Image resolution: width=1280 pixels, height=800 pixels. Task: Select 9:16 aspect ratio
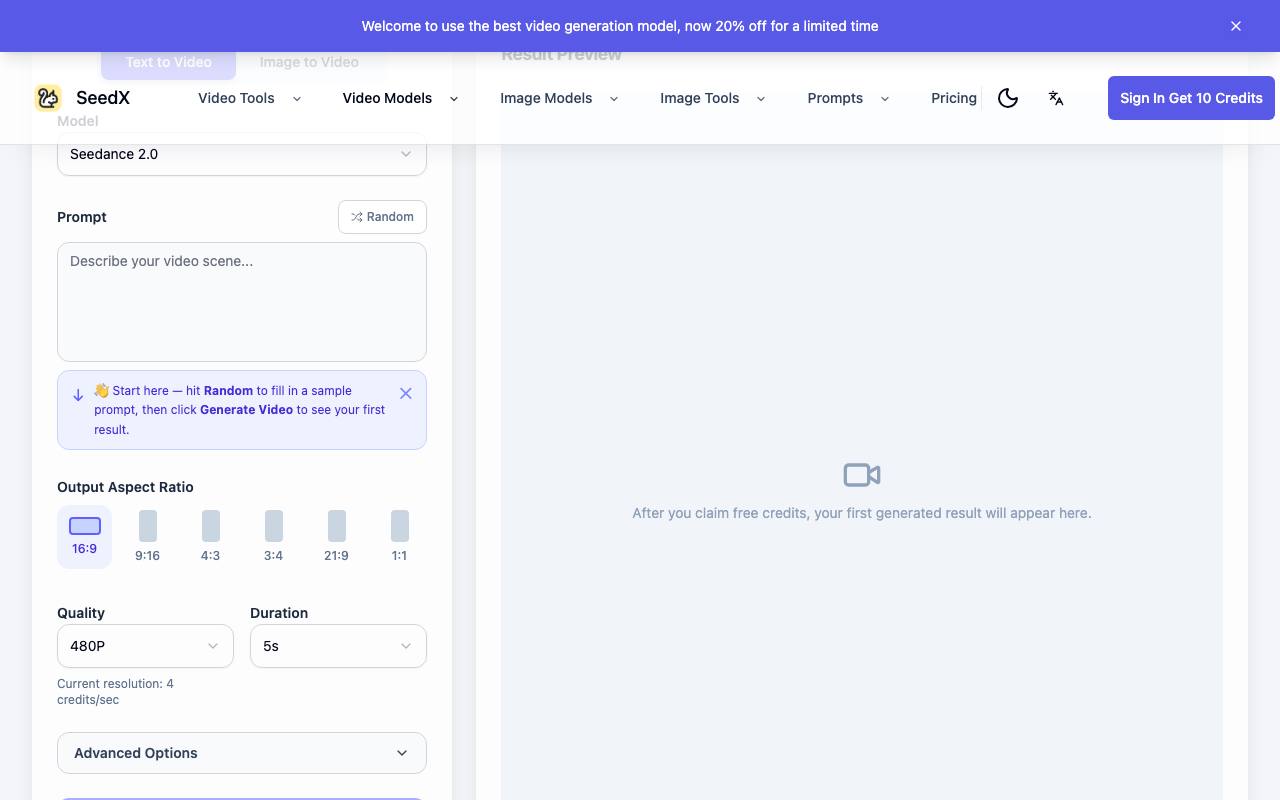(x=147, y=537)
